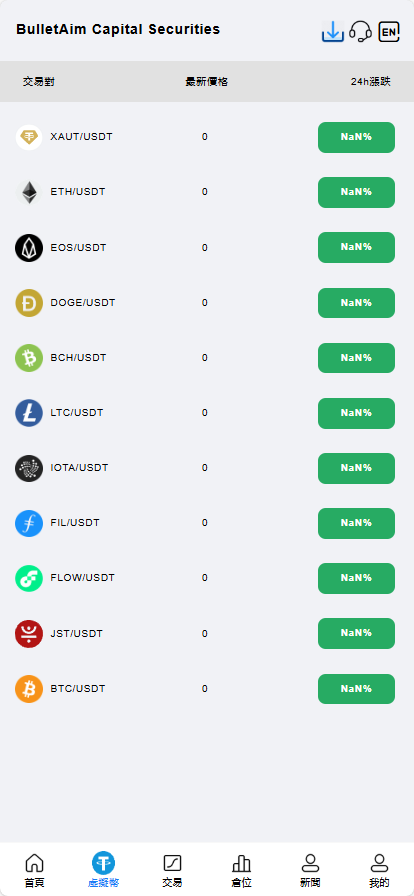
Task: Click the Filecoin logo icon
Action: [29, 523]
